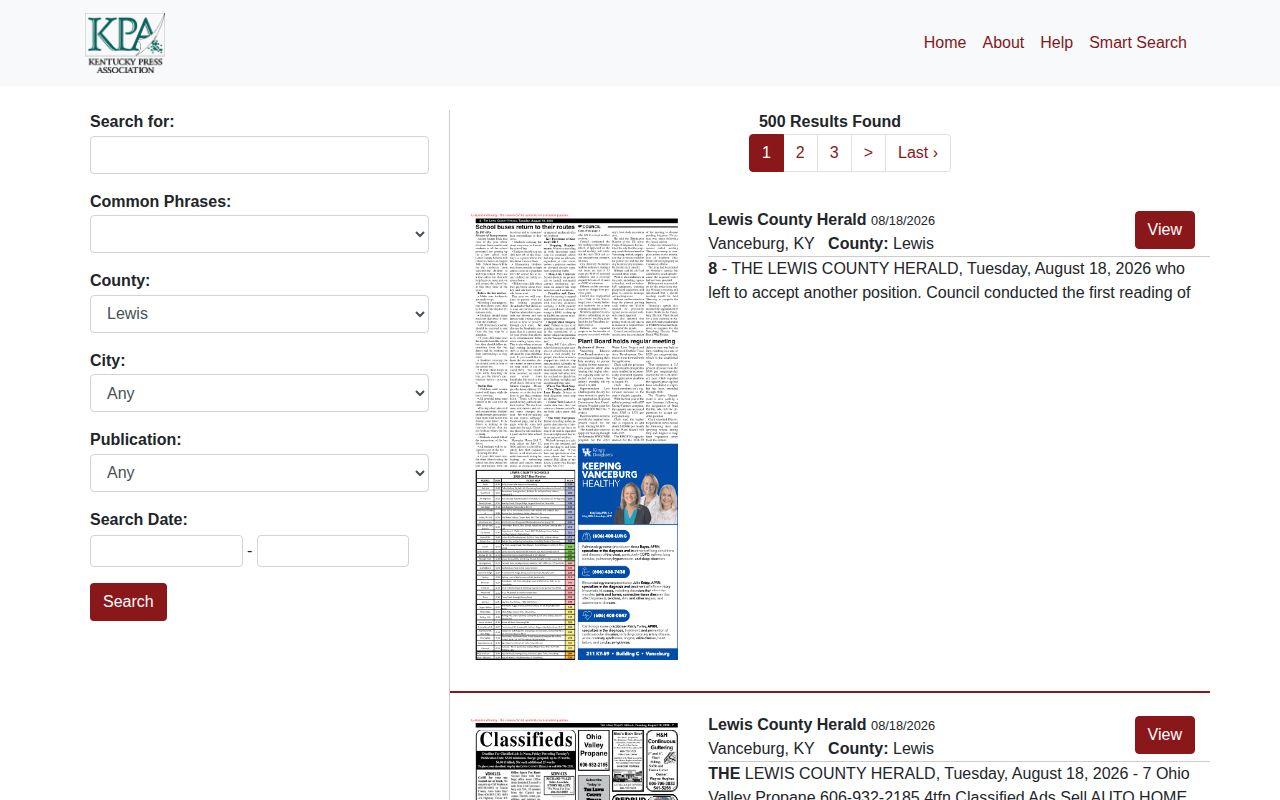Click the Search Date start field

point(166,551)
